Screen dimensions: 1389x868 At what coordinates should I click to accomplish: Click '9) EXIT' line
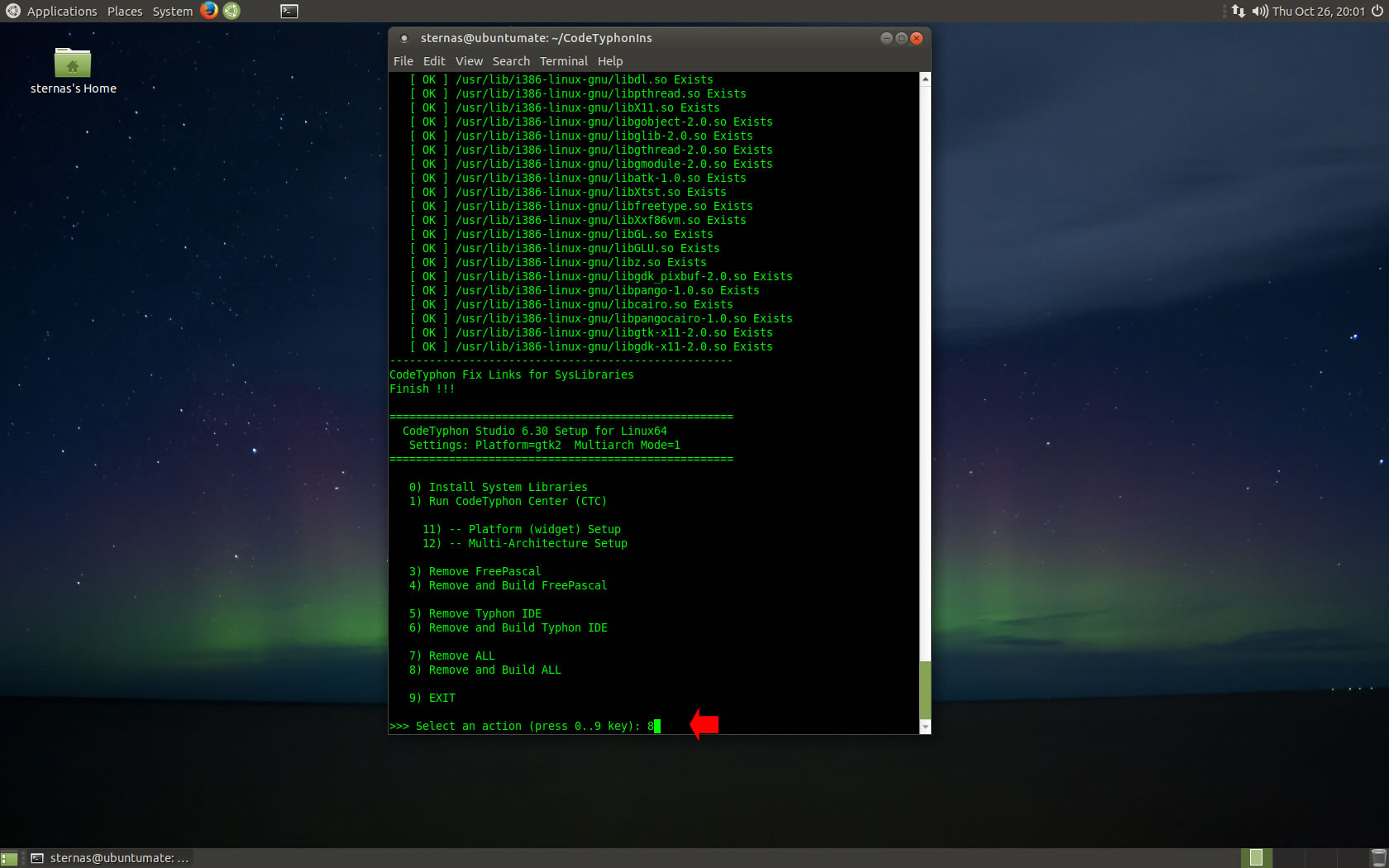click(x=432, y=698)
